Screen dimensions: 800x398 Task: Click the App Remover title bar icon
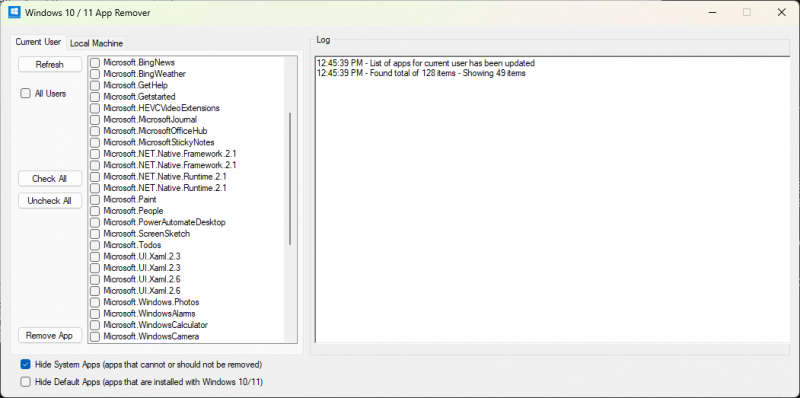14,12
